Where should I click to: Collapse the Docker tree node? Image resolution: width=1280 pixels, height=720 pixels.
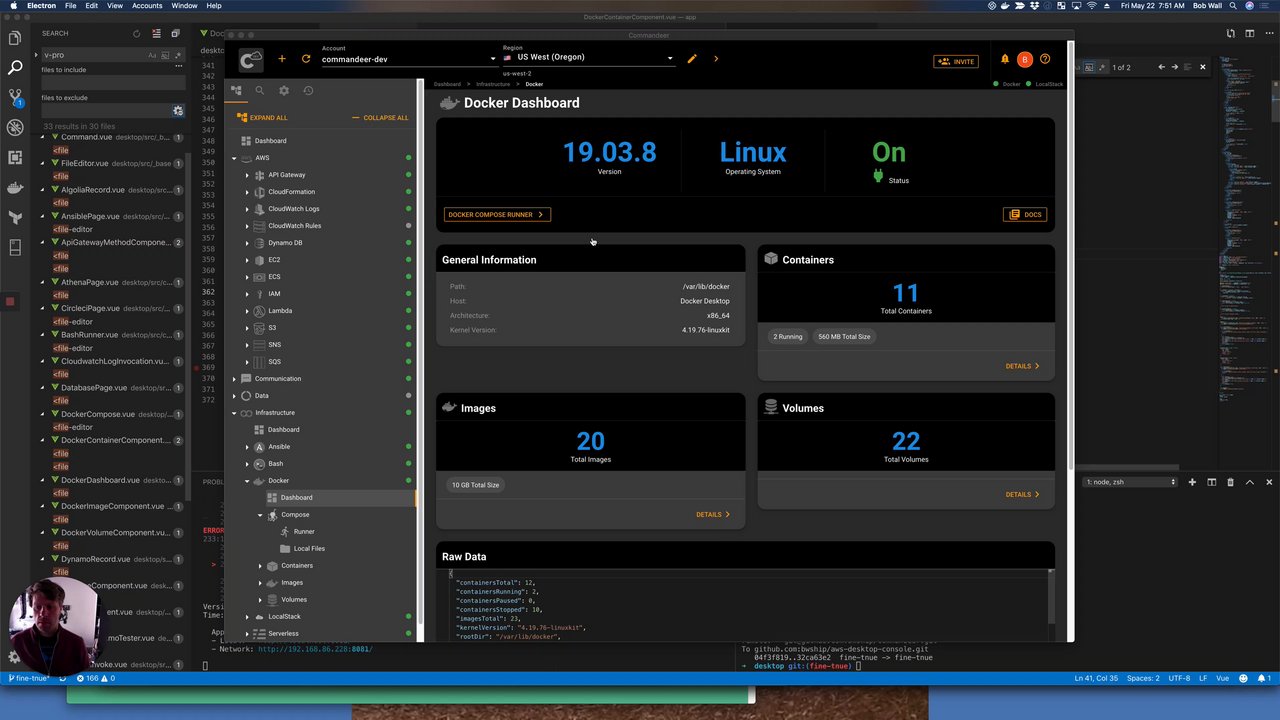[247, 481]
